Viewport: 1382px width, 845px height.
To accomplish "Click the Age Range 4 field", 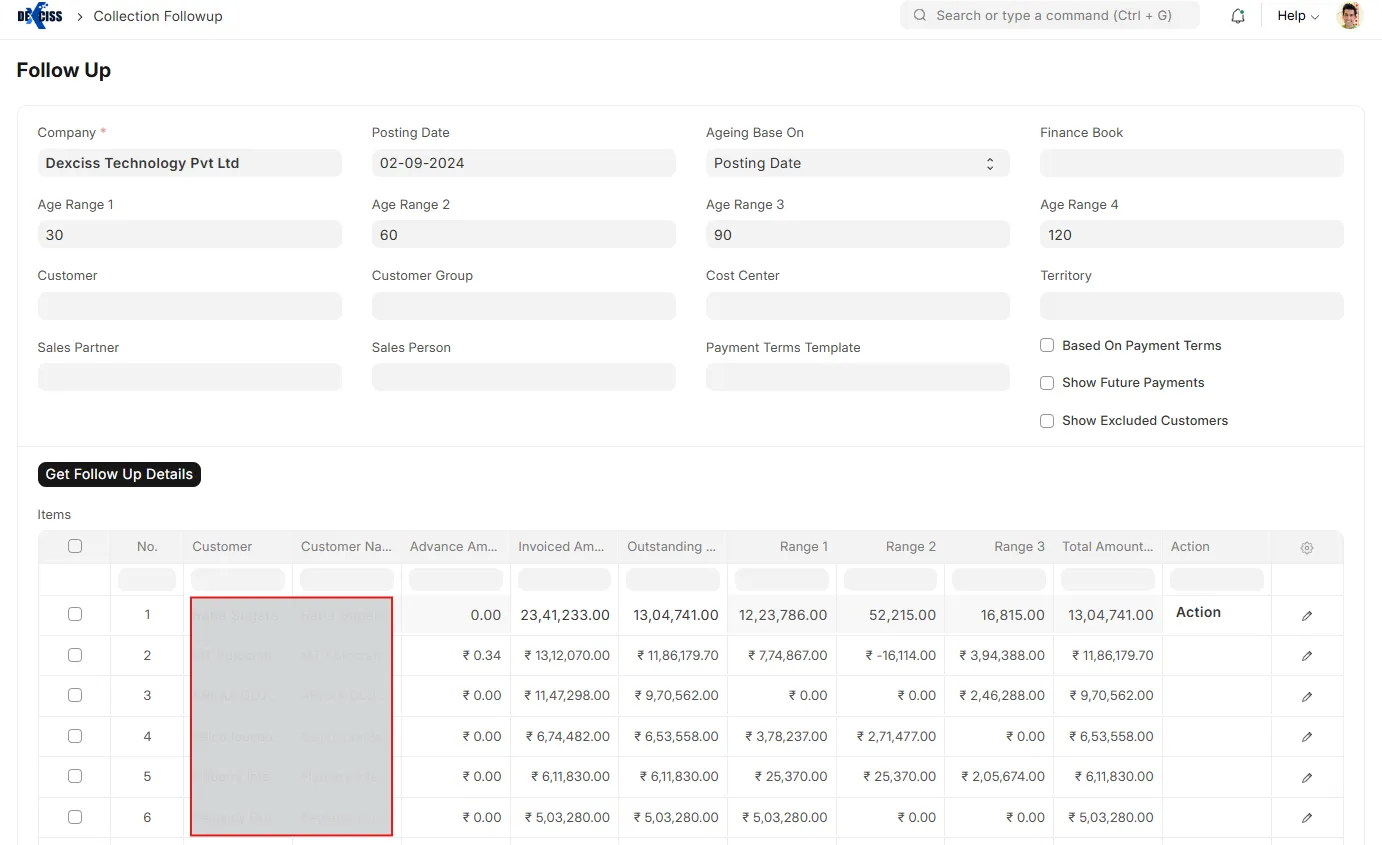I will point(1192,235).
